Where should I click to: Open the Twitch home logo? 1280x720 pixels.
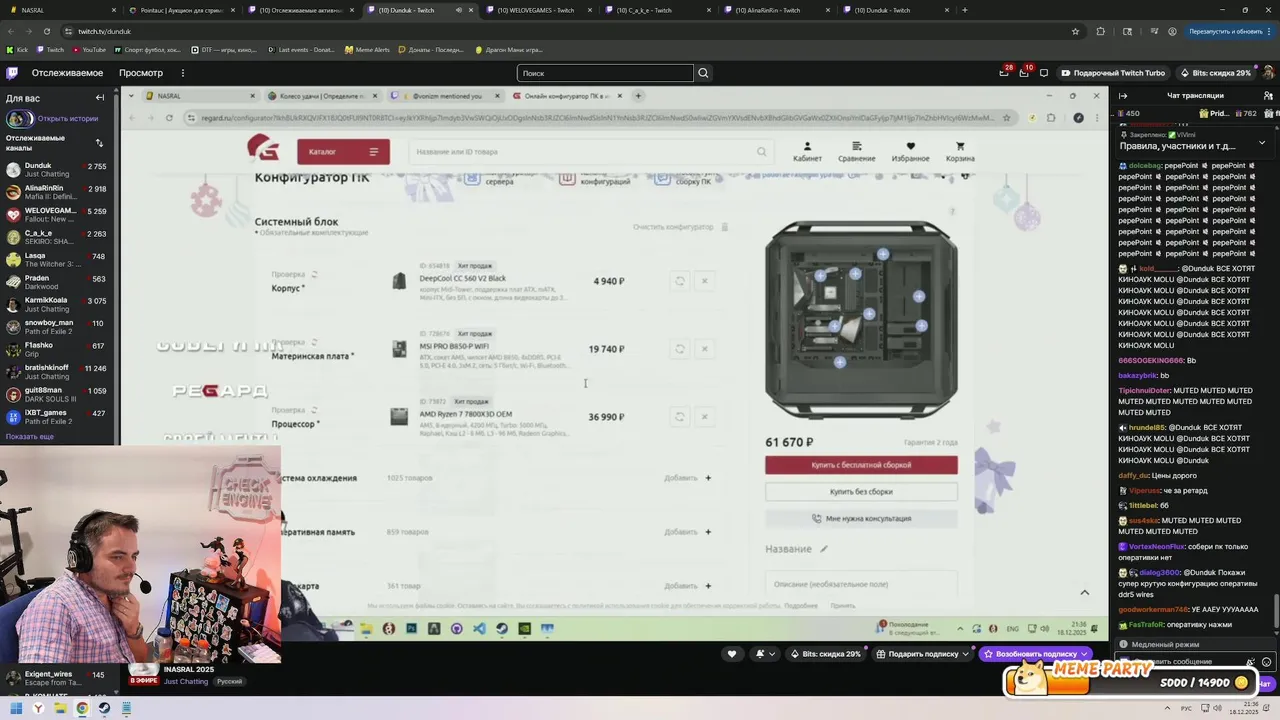[12, 73]
